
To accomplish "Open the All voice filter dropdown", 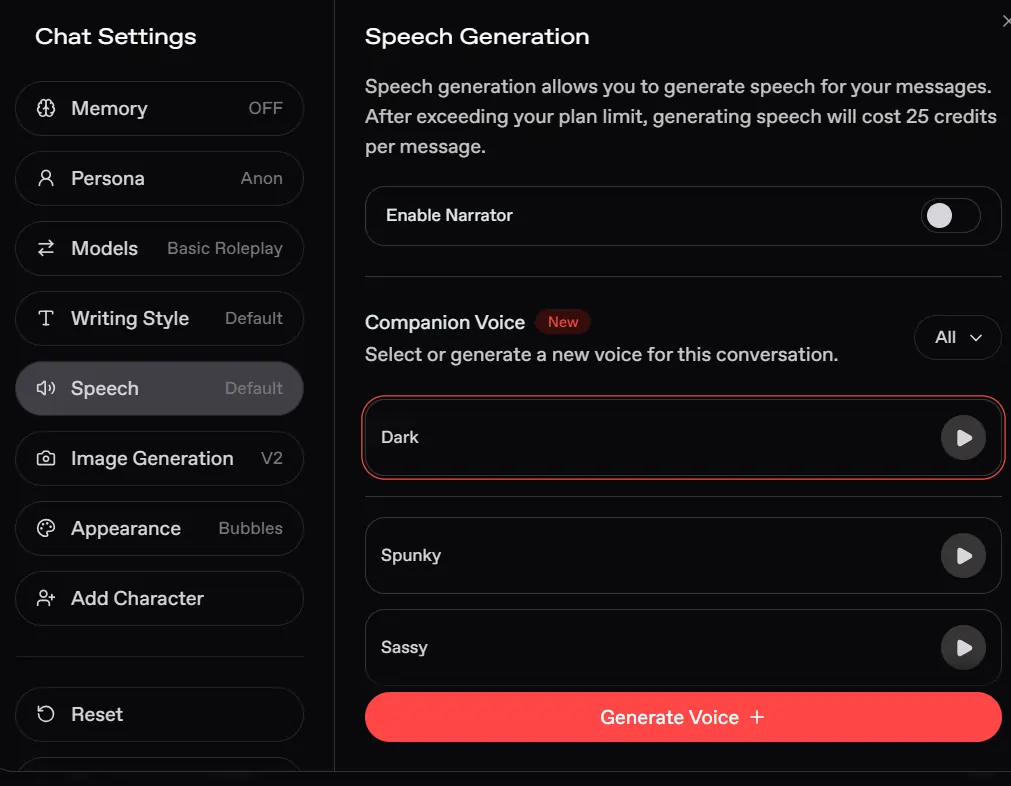I will [957, 337].
